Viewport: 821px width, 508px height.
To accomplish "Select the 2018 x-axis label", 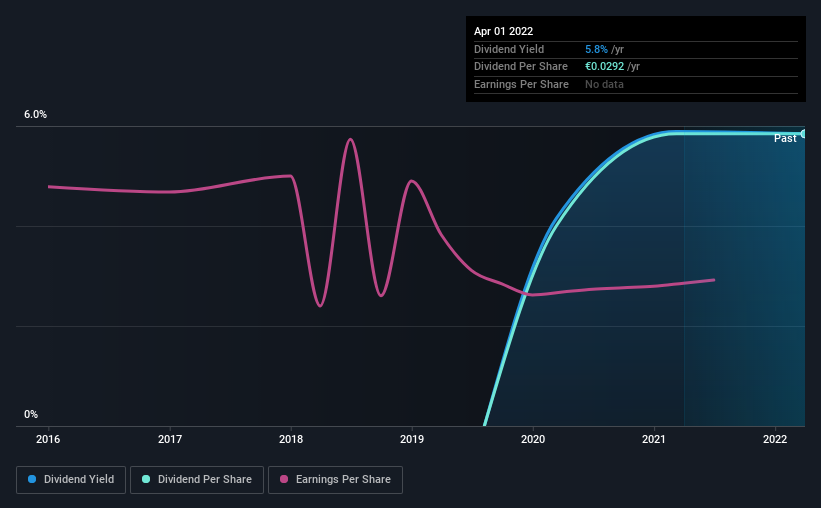I will (x=291, y=439).
